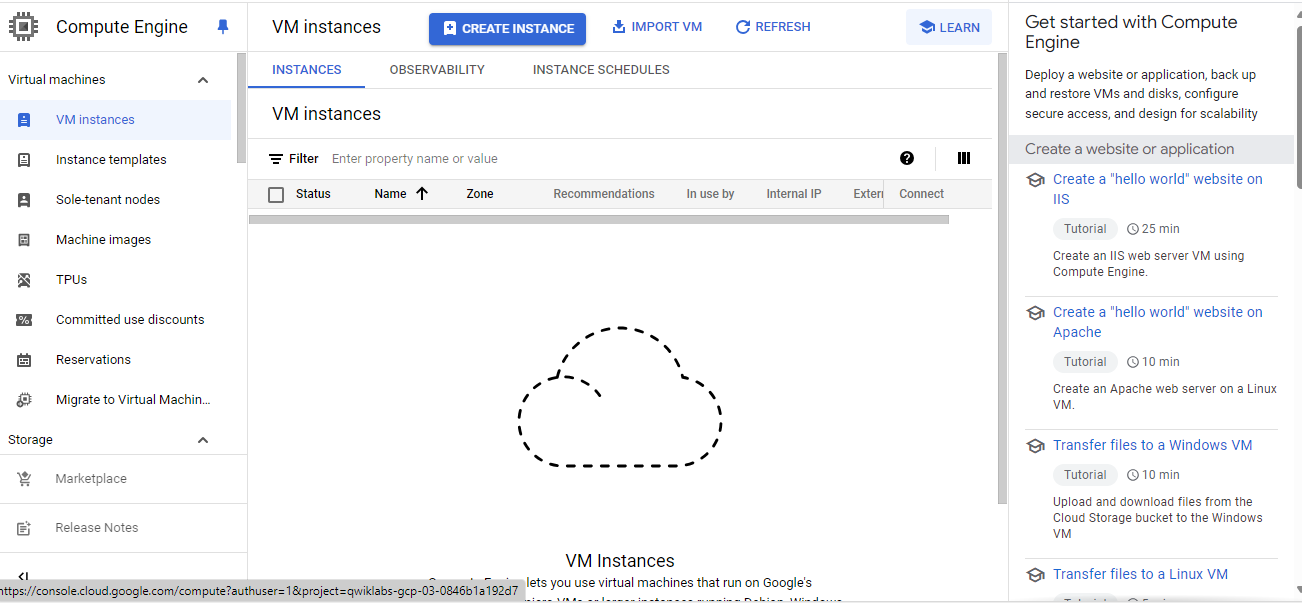Viewport: 1302px width, 603px height.
Task: Click the Sole-tenant nodes icon
Action: point(24,200)
